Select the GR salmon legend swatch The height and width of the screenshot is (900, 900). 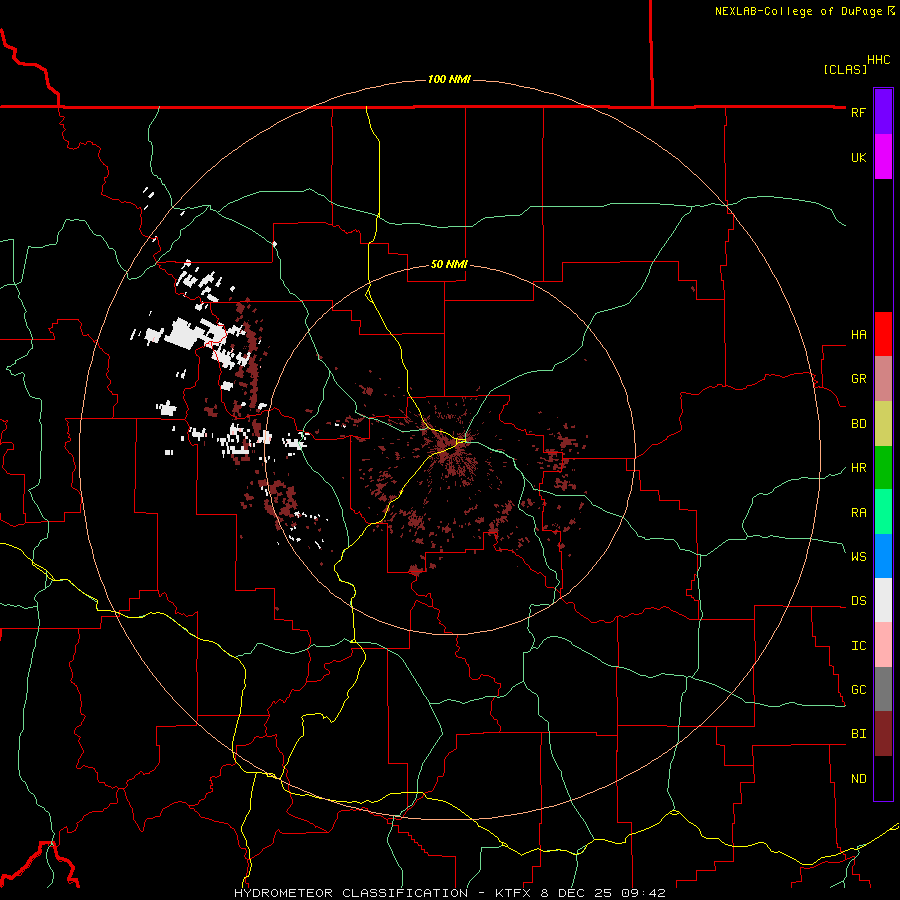[883, 379]
